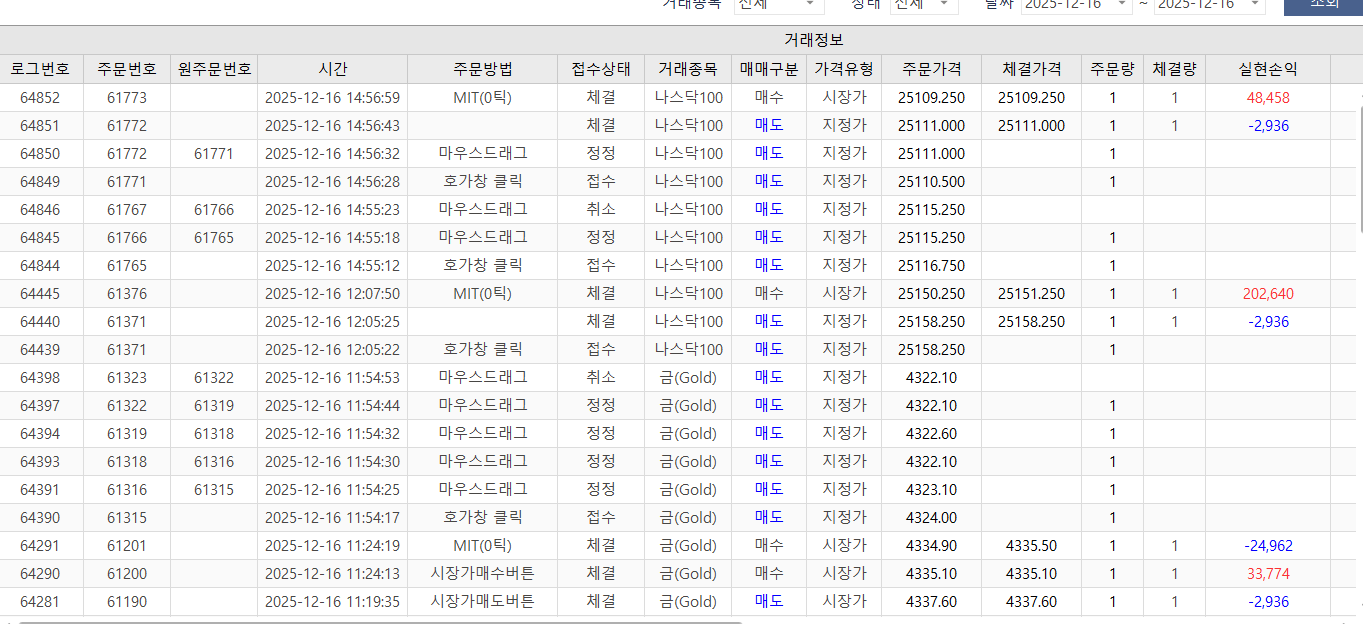Click order price 25150.250
This screenshot has height=624, width=1363.
click(931, 294)
